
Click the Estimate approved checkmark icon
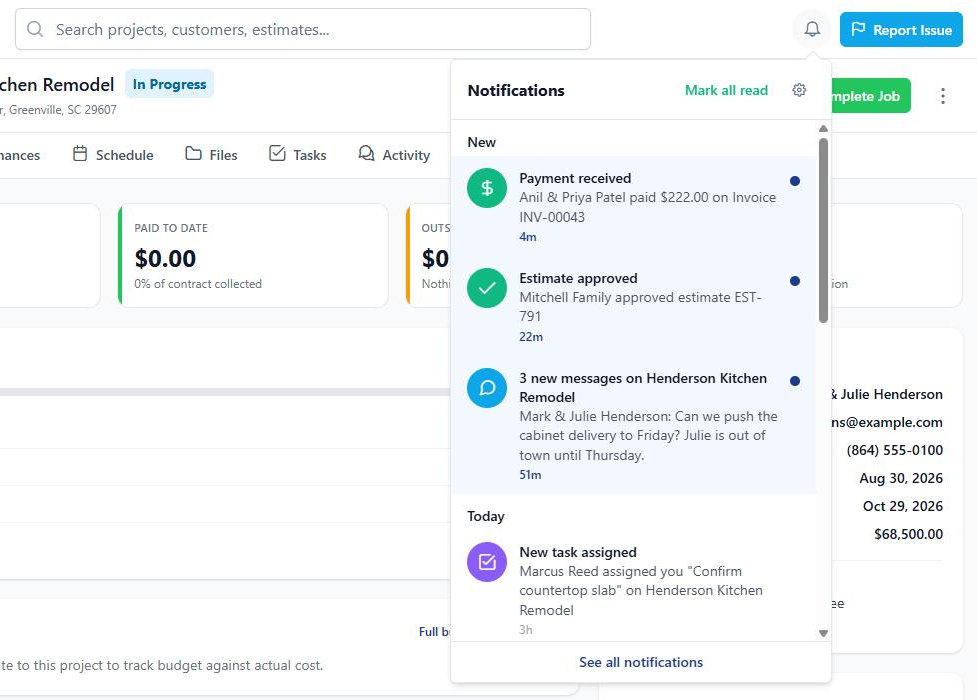[487, 287]
